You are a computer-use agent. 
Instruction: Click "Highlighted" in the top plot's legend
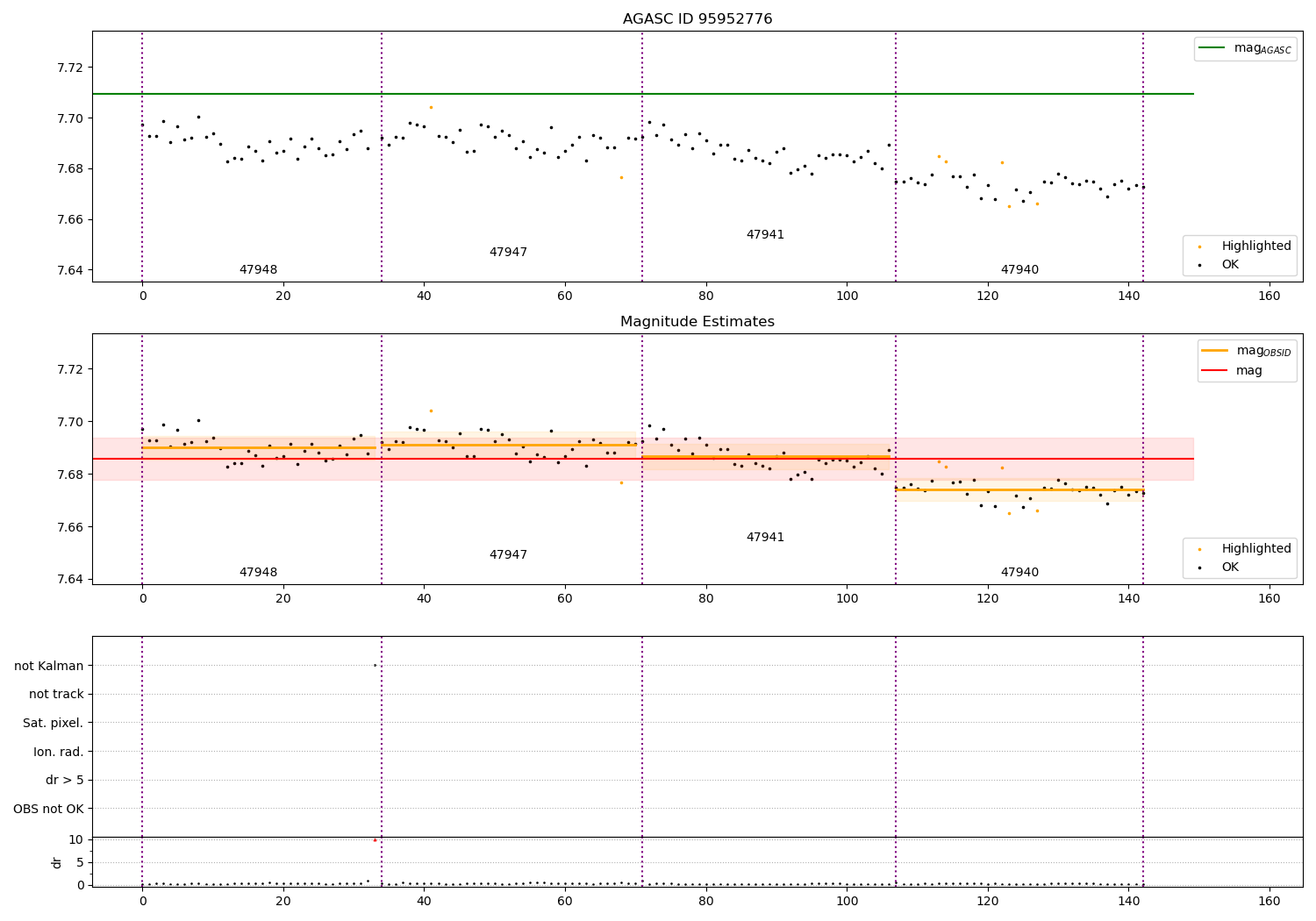(1256, 246)
